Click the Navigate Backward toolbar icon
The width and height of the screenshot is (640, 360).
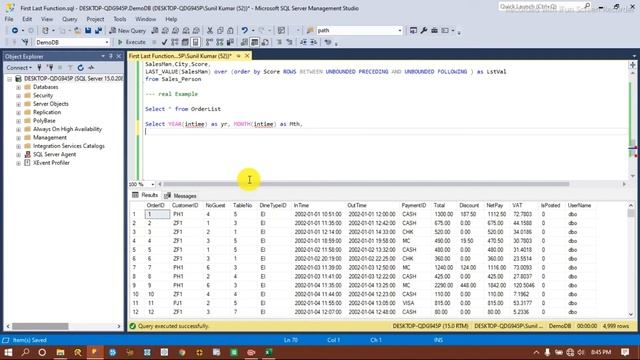coord(15,31)
